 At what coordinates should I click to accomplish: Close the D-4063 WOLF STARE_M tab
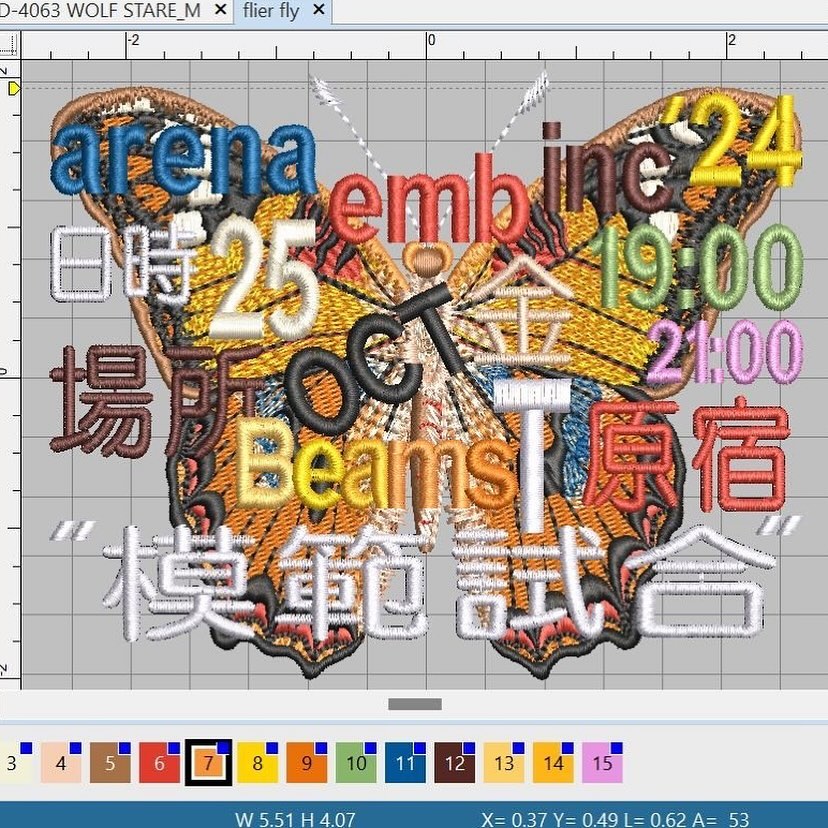pyautogui.click(x=219, y=11)
